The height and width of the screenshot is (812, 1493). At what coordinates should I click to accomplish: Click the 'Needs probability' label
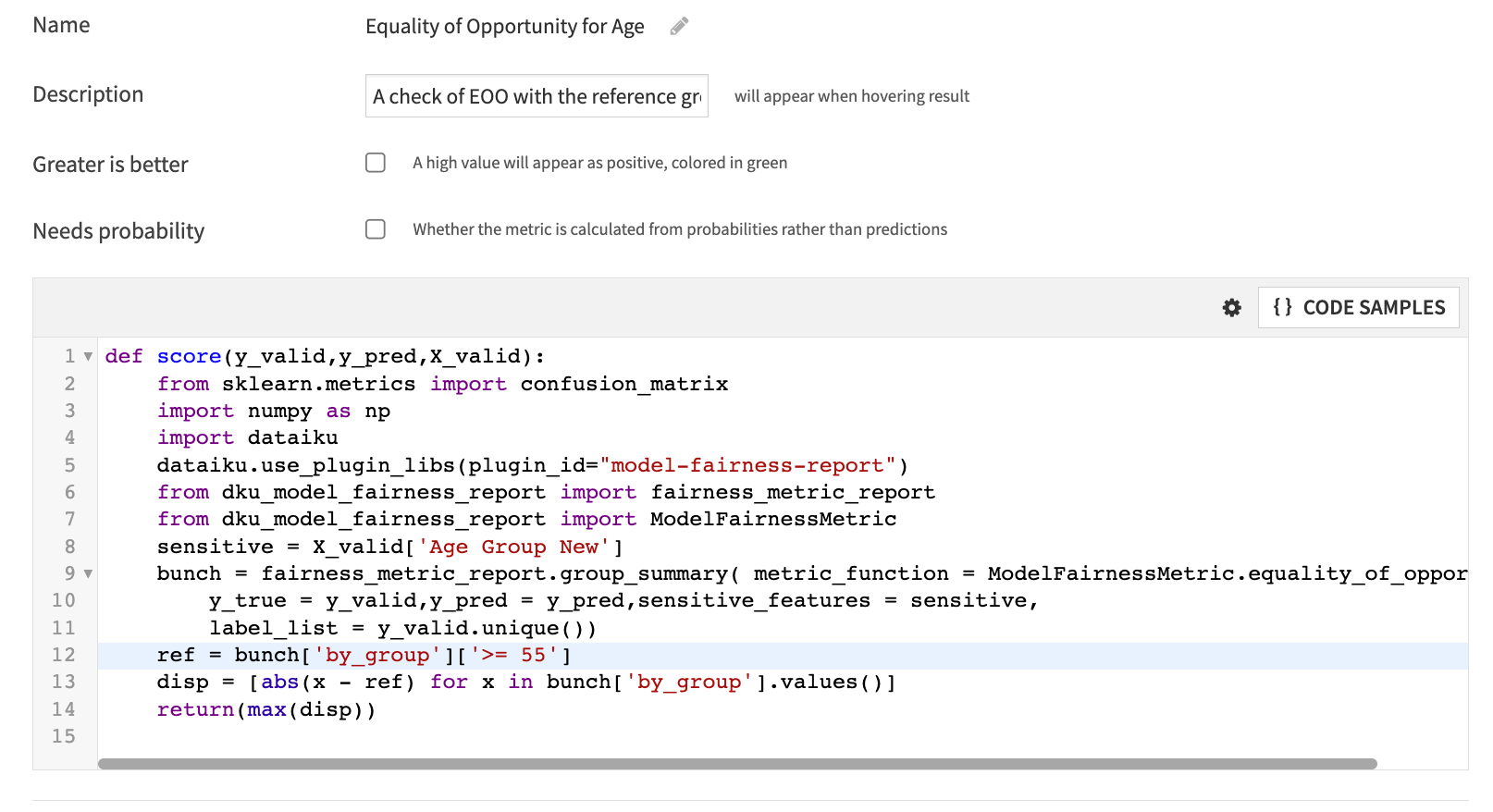(x=118, y=231)
